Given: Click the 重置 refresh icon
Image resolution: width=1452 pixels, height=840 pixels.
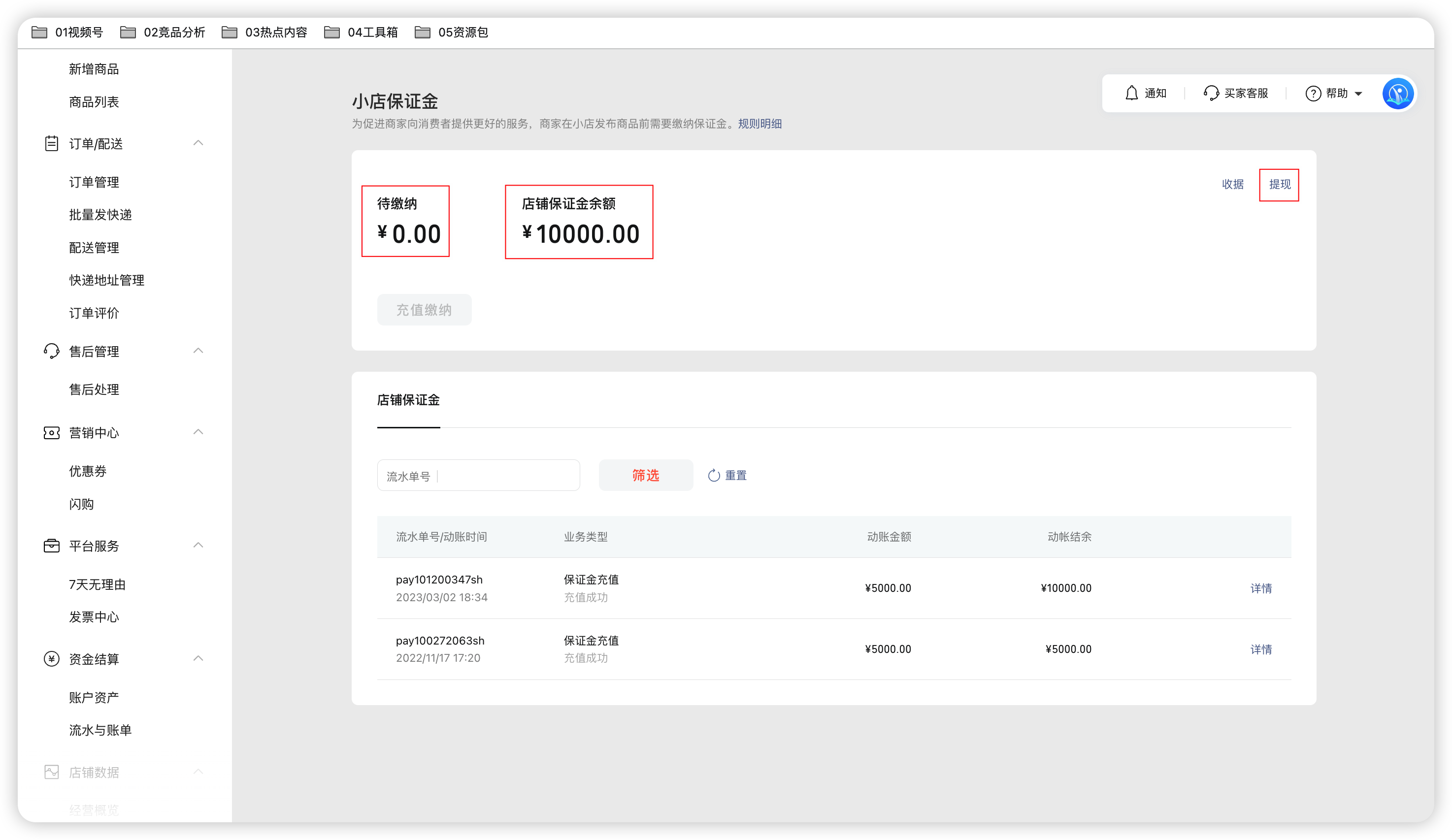Looking at the screenshot, I should point(714,475).
